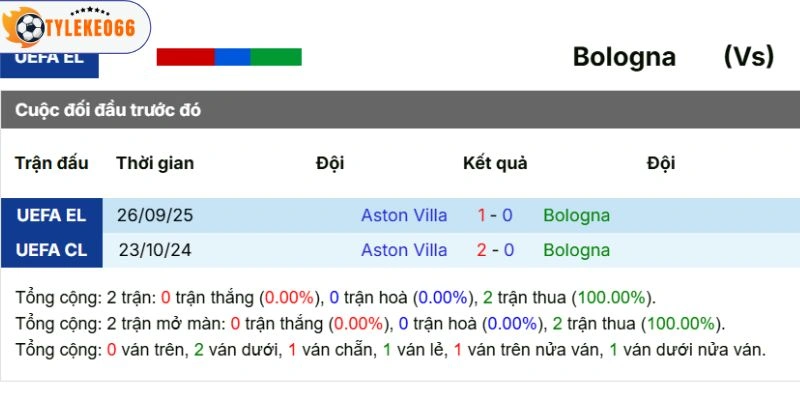Screen dimensions: 800x400
Task: Click the green segment of the color bar
Action: (275, 57)
